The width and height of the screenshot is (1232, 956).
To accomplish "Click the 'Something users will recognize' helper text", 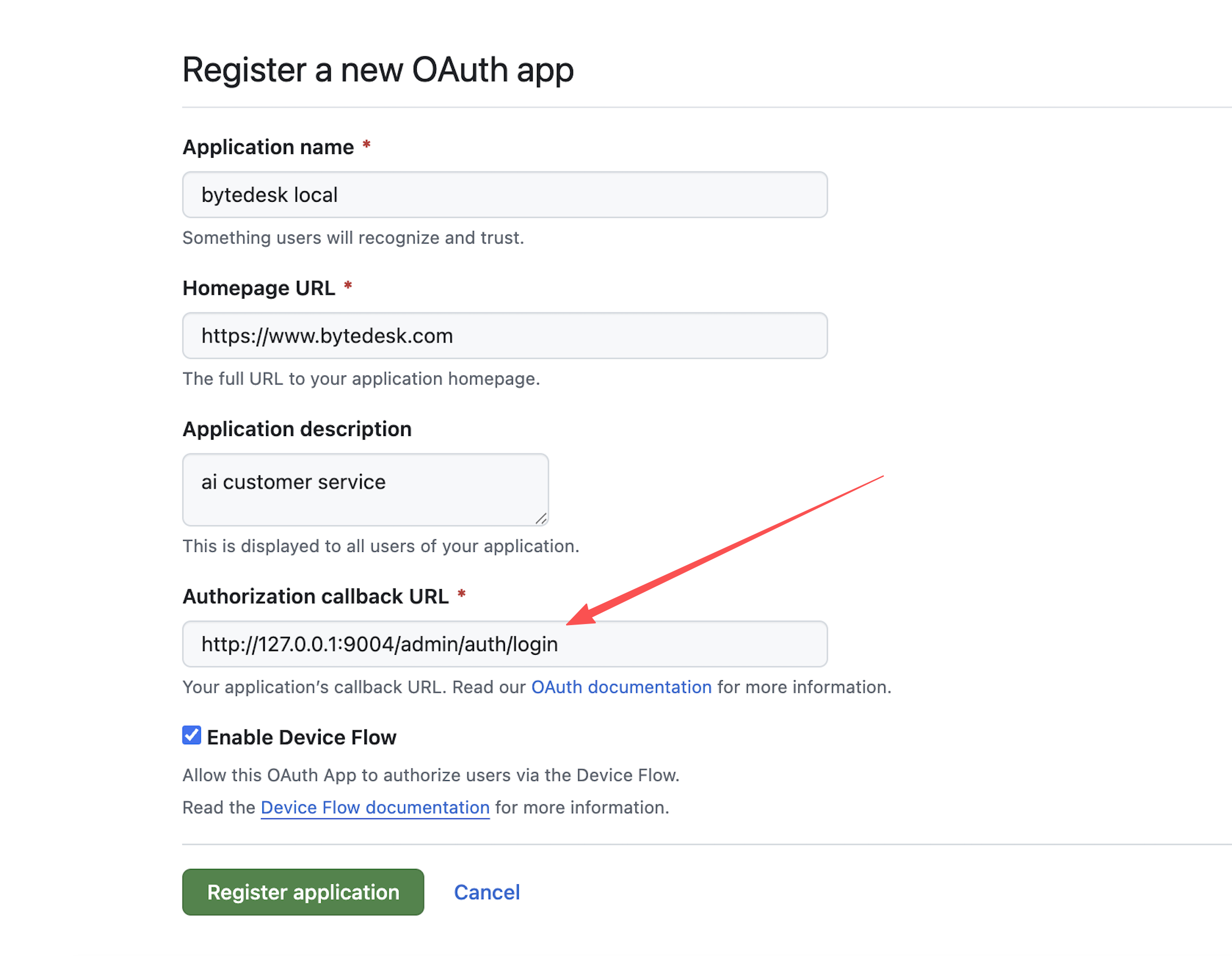I will 353,237.
